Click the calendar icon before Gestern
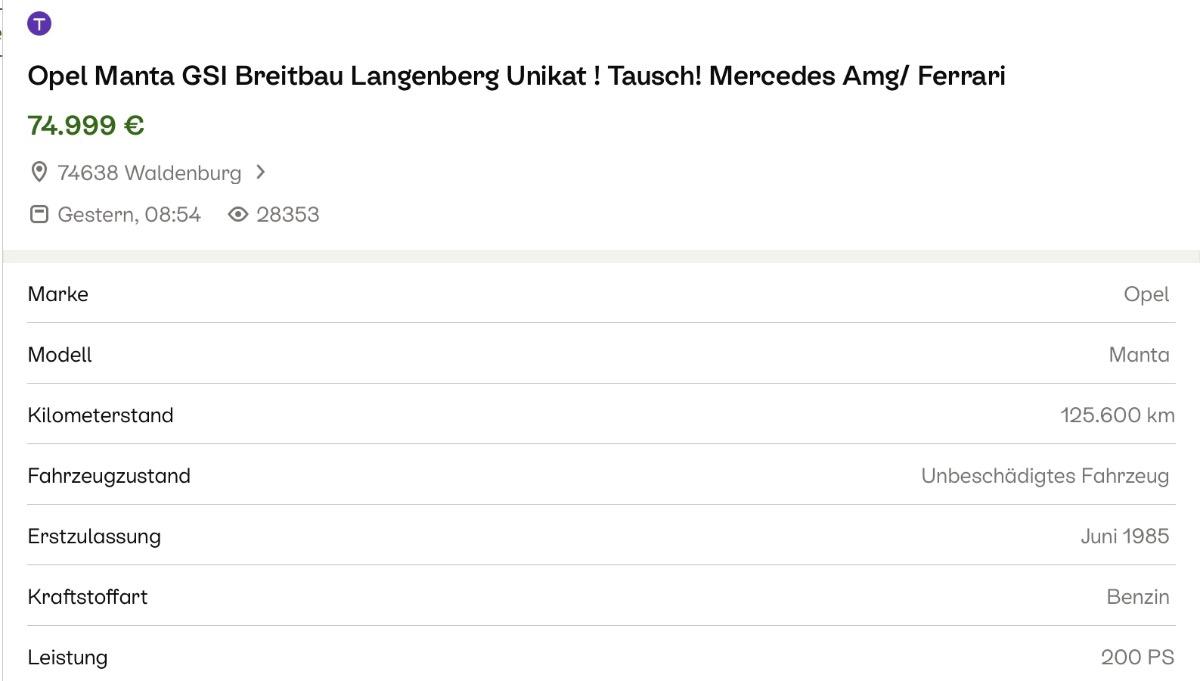This screenshot has width=1200, height=681. pyautogui.click(x=39, y=214)
